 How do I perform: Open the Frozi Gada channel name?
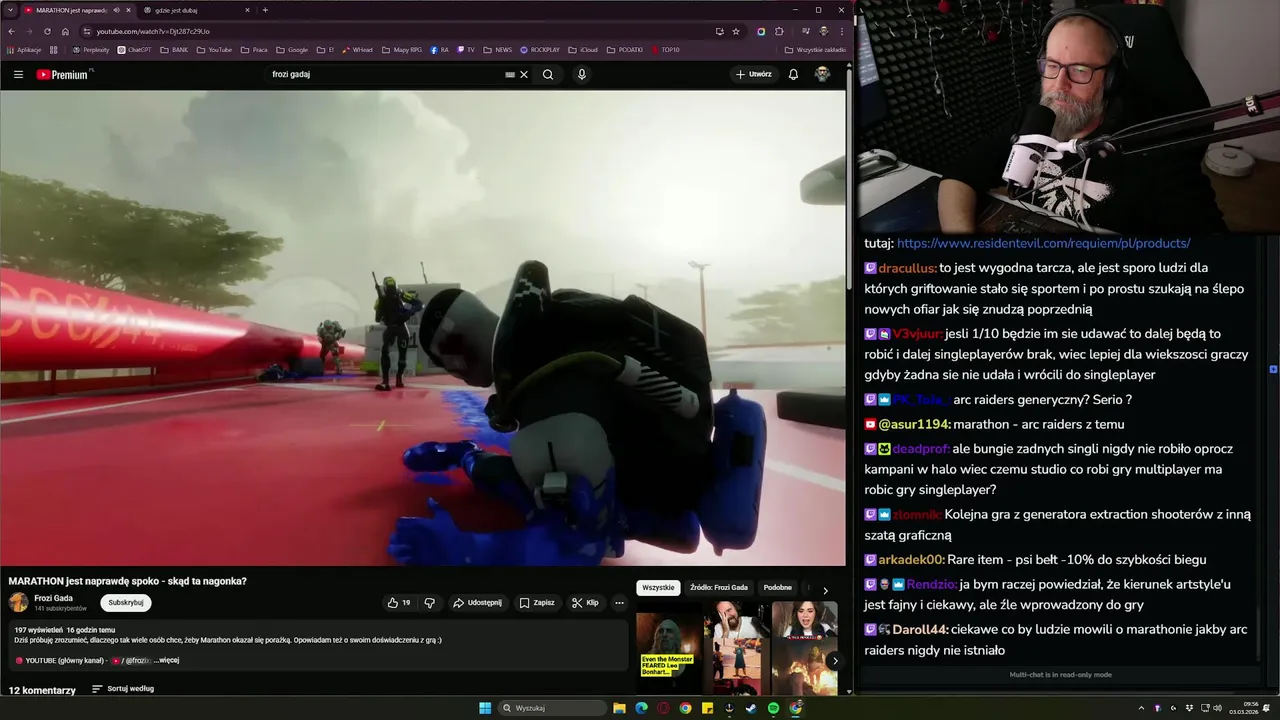[53, 598]
